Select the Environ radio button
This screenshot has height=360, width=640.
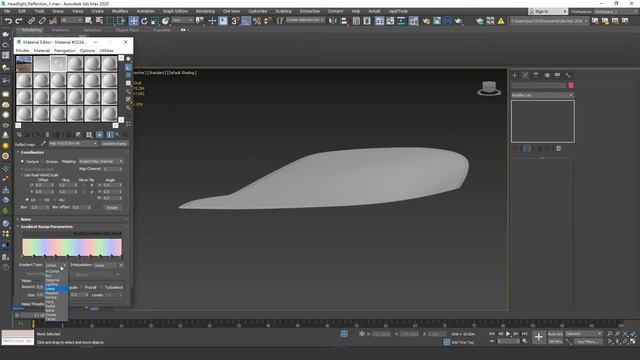coord(42,162)
